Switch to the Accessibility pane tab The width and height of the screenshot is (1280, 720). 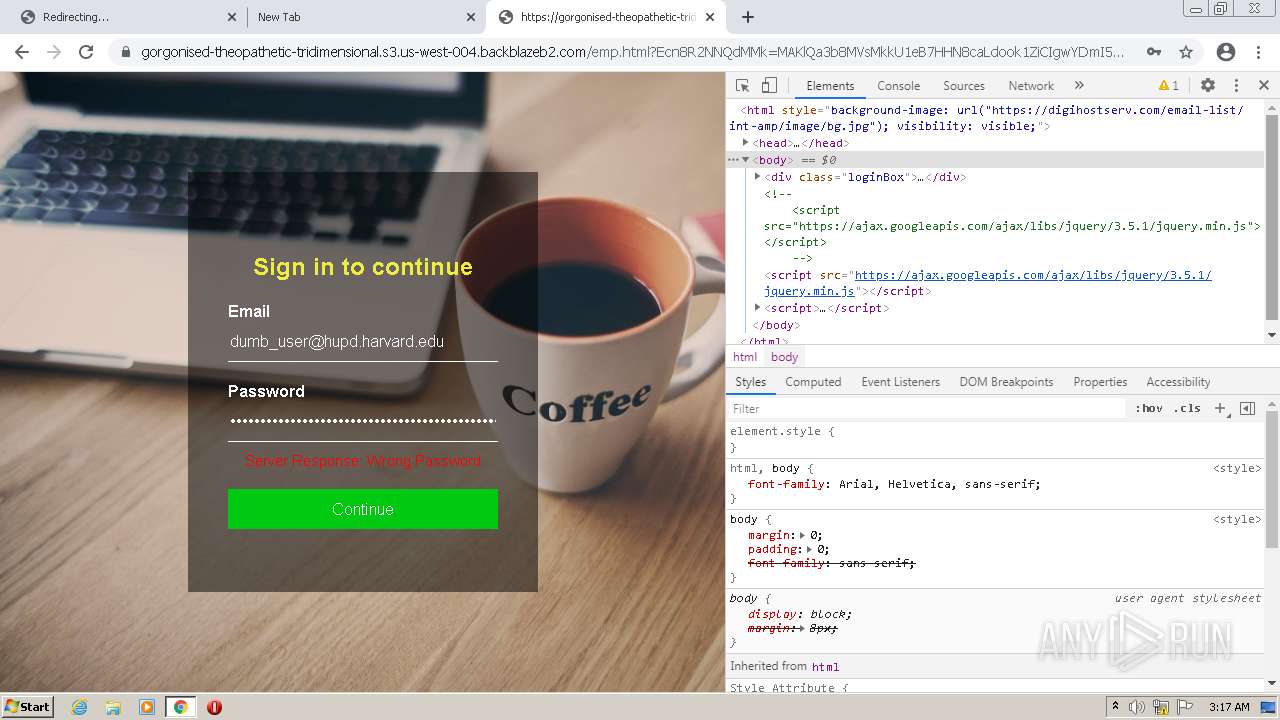point(1178,382)
